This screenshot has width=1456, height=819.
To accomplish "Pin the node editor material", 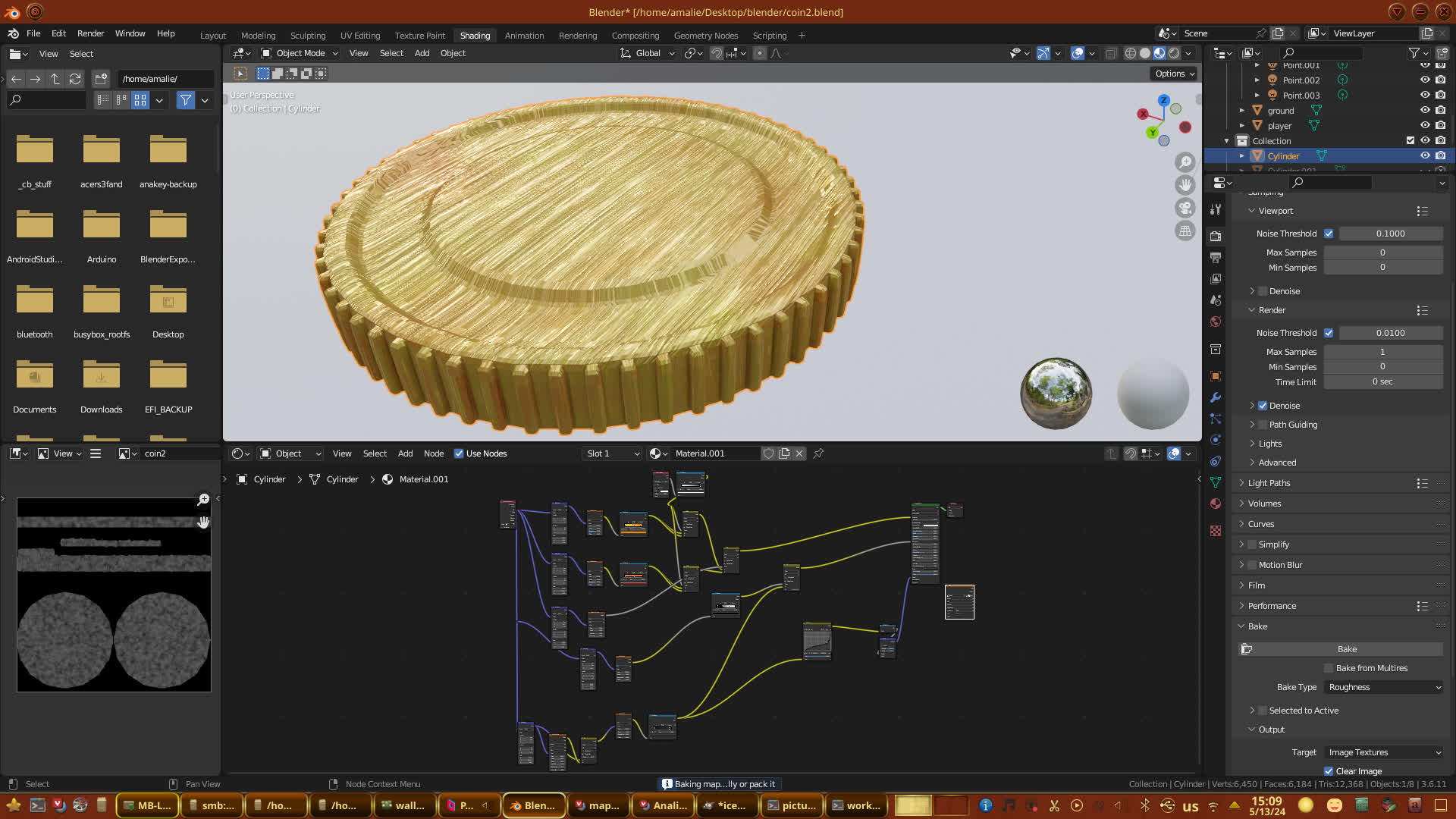I will click(818, 453).
